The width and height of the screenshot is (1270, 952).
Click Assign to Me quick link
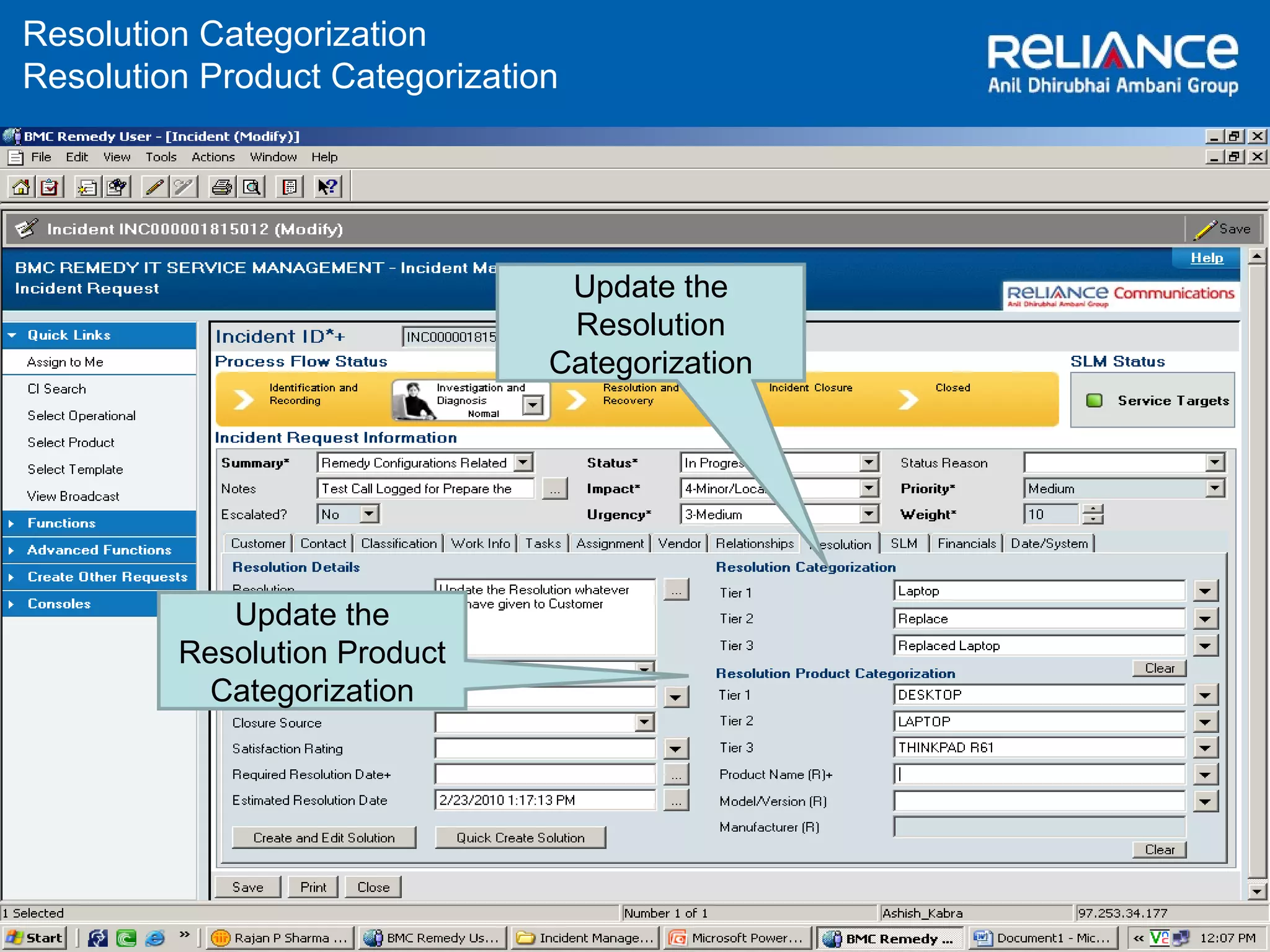(x=65, y=362)
